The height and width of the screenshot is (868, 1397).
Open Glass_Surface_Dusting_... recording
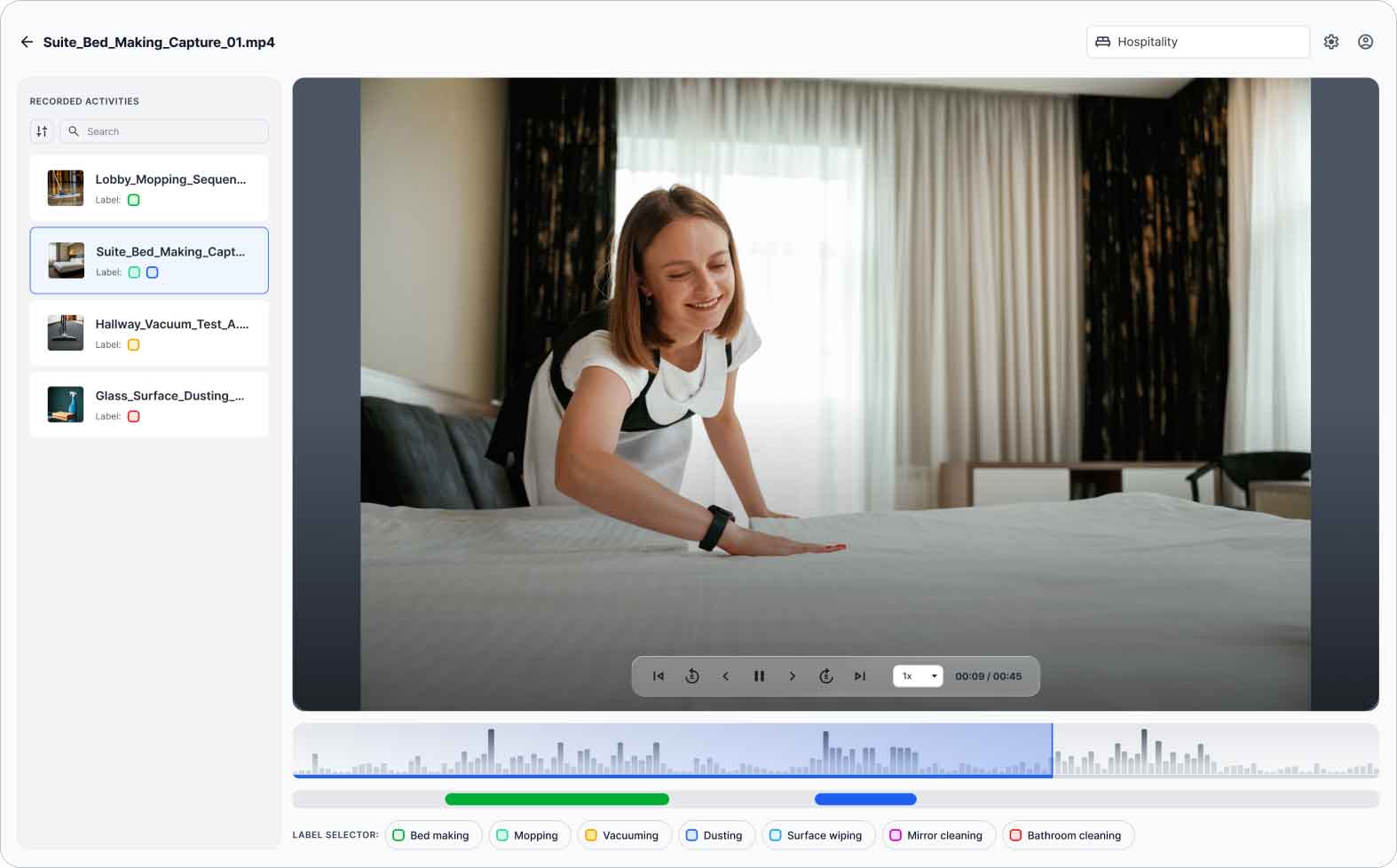tap(149, 405)
